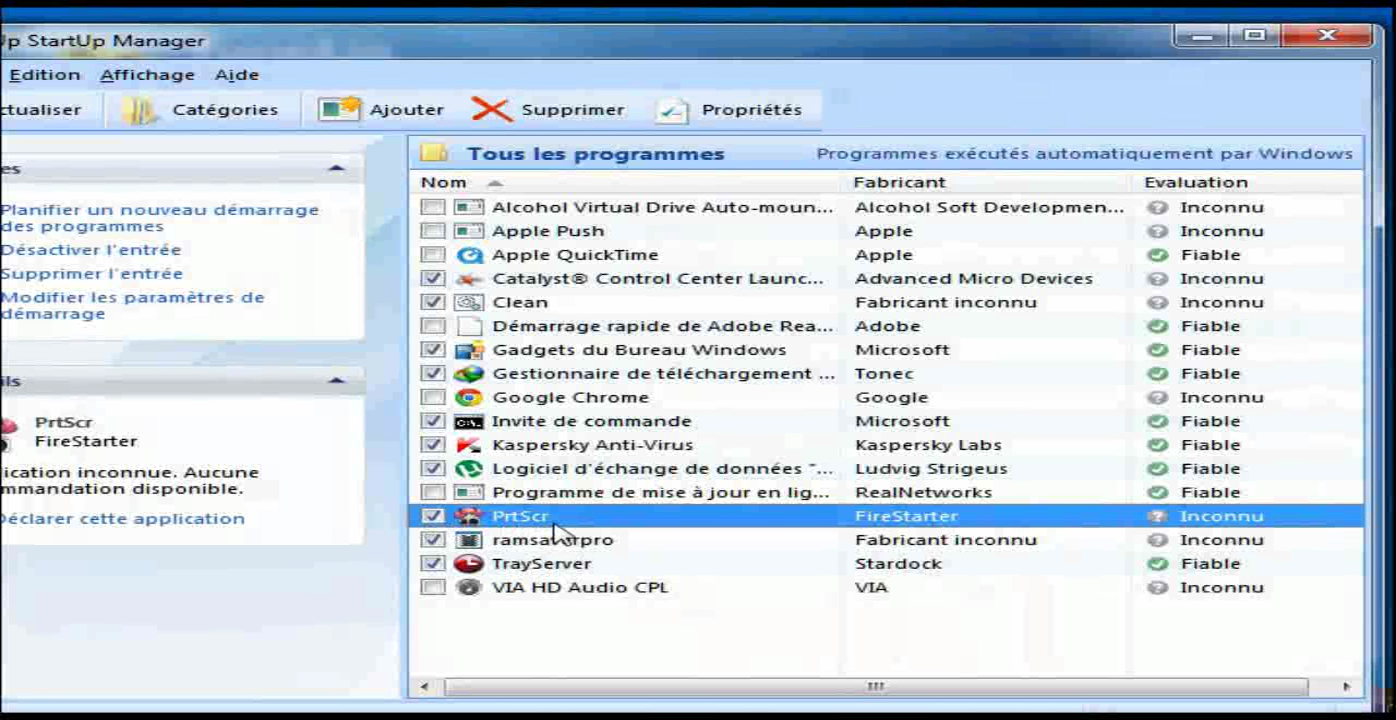Collapse the upper left tasks panel

[x=337, y=169]
